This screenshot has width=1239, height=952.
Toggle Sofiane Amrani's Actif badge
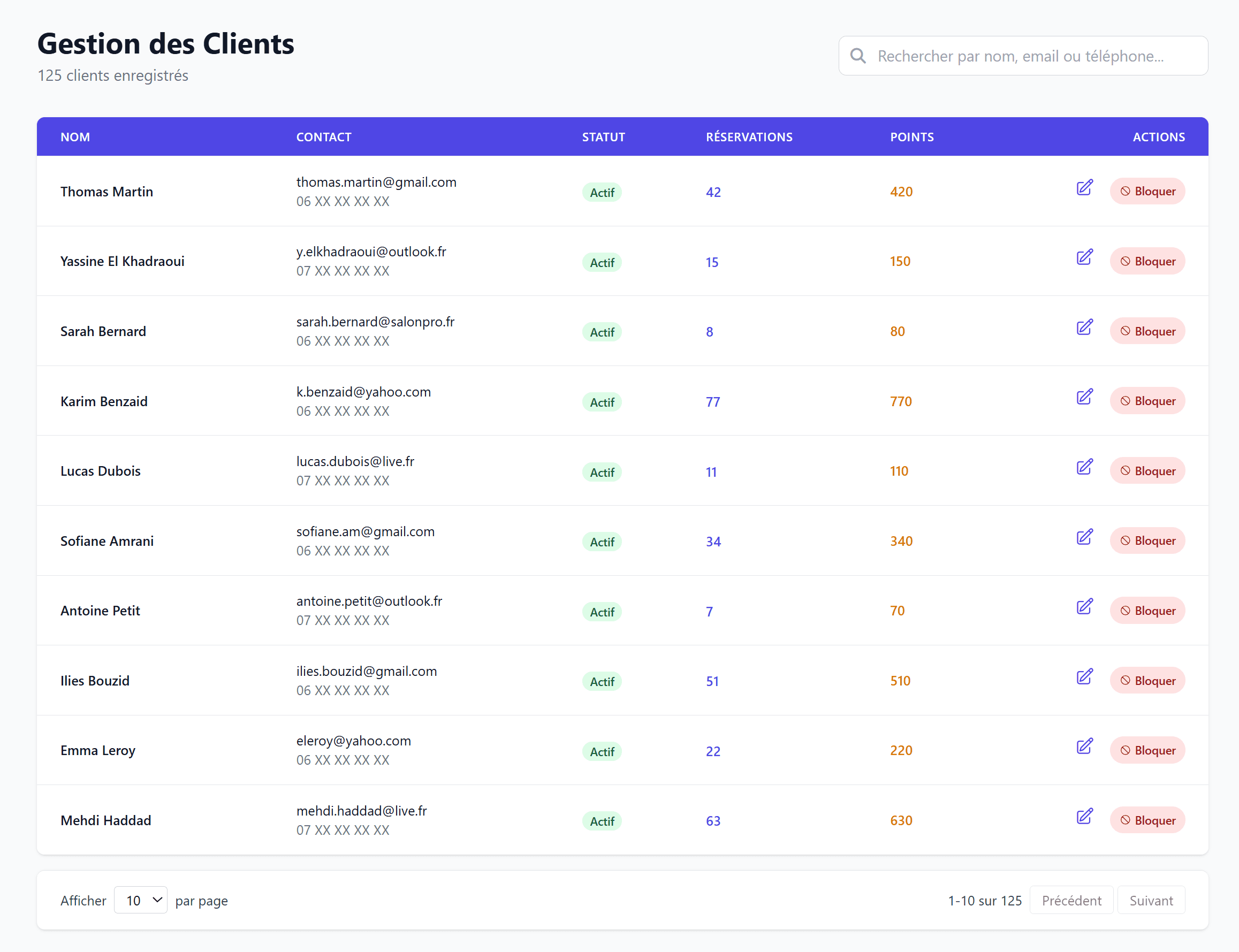(602, 542)
